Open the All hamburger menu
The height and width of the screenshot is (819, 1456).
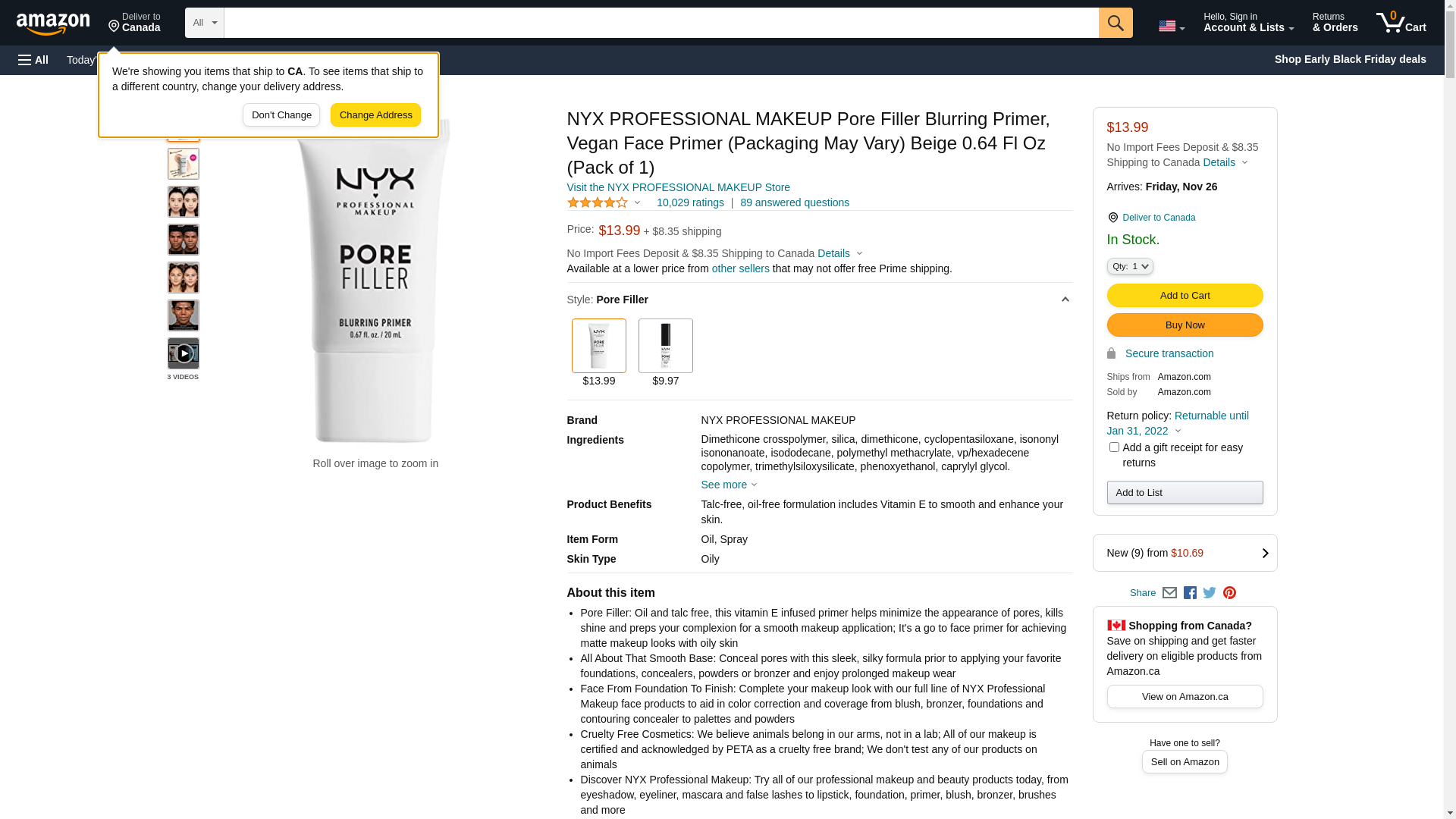coord(33,60)
